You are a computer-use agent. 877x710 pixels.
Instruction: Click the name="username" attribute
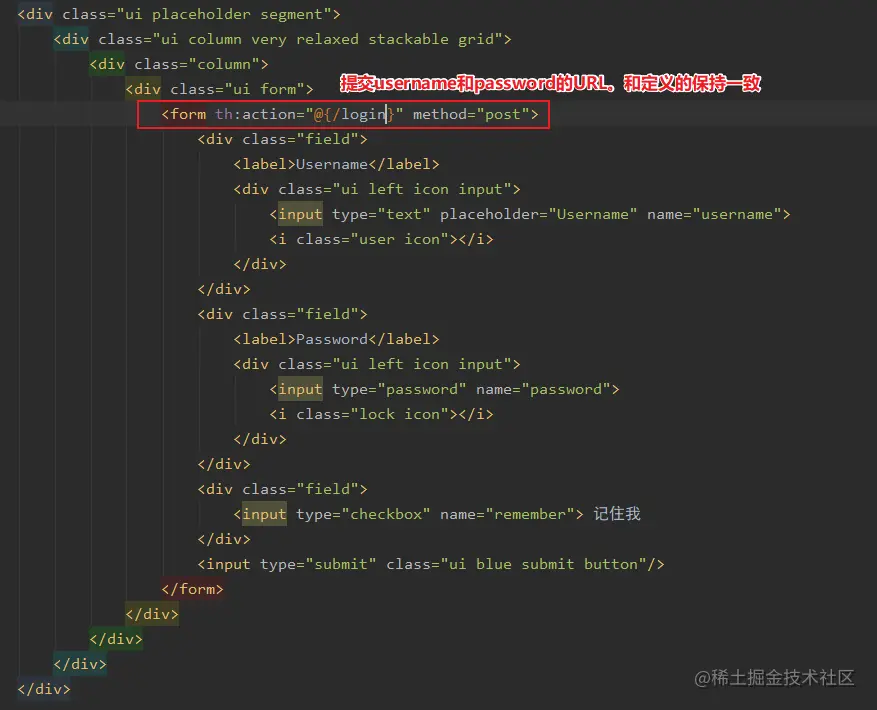pos(714,214)
